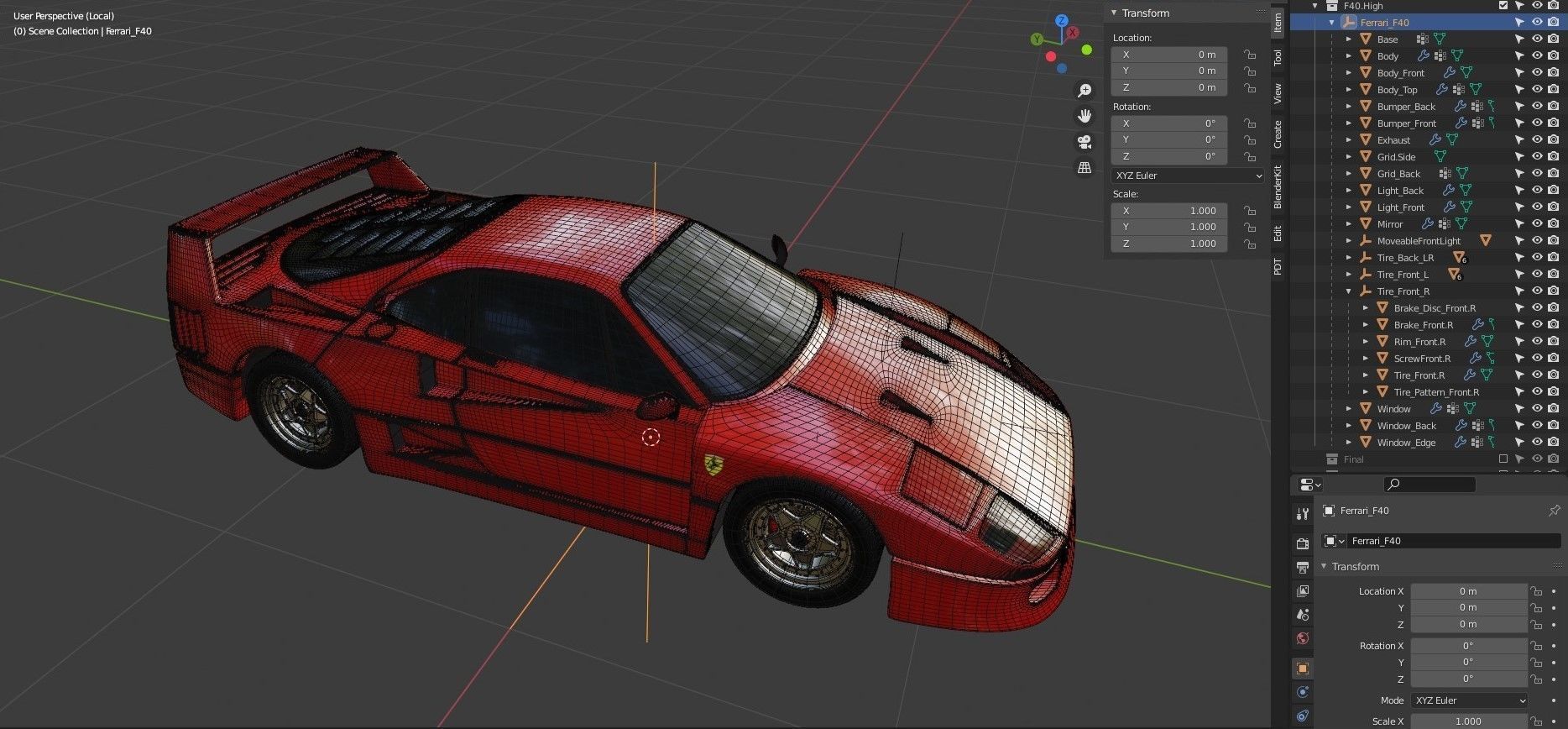Screen dimensions: 1568x729
Task: Collapse the Transform panel in Properties editor
Action: [1324, 566]
